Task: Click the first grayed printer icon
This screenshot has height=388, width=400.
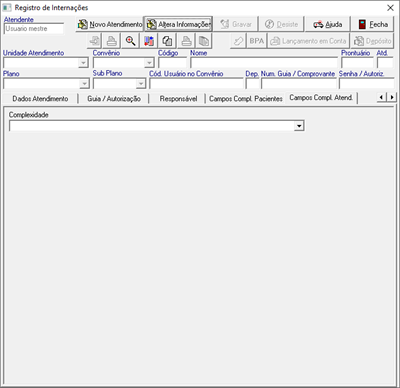Action: (112, 41)
